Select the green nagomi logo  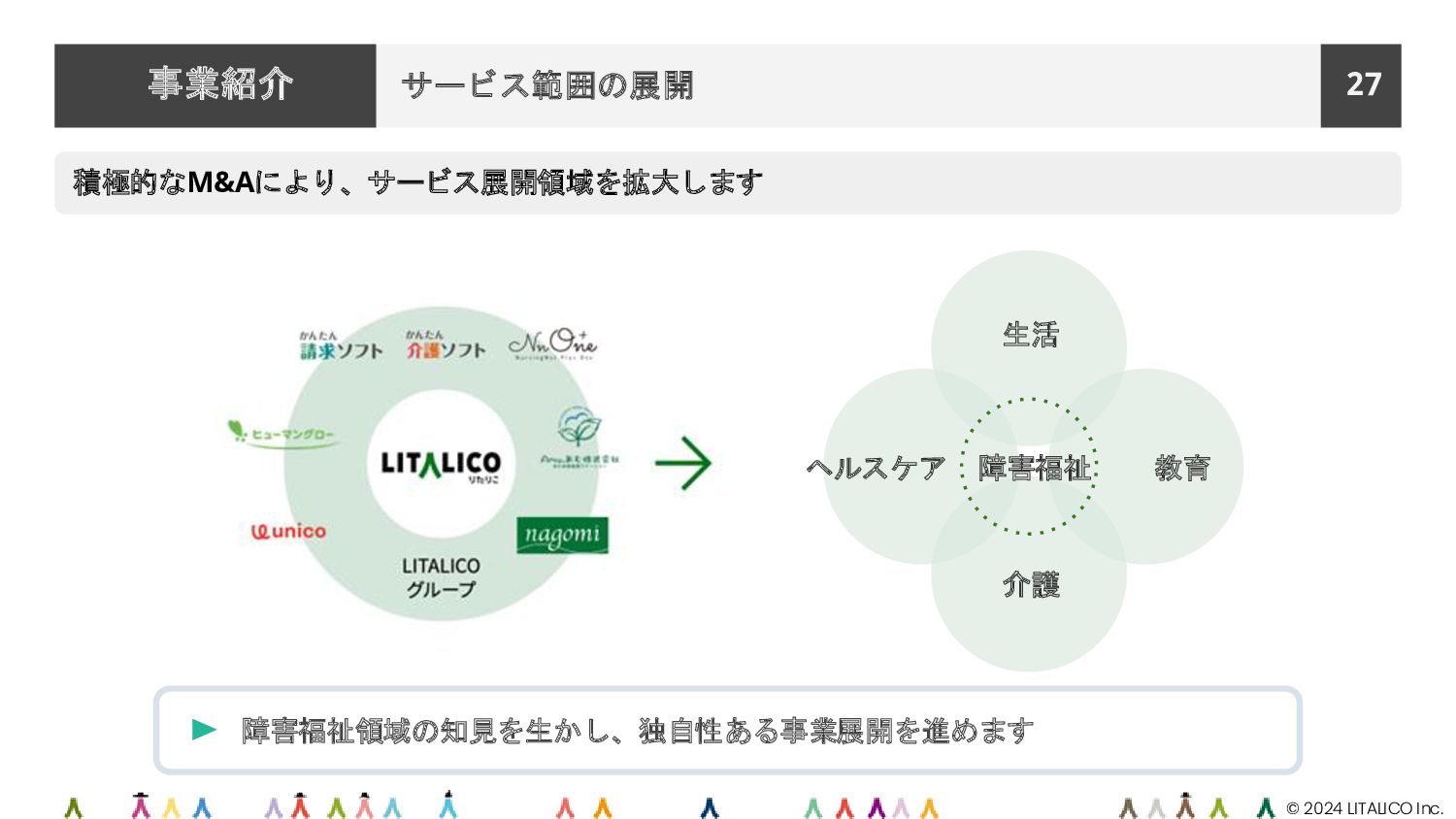[x=563, y=535]
